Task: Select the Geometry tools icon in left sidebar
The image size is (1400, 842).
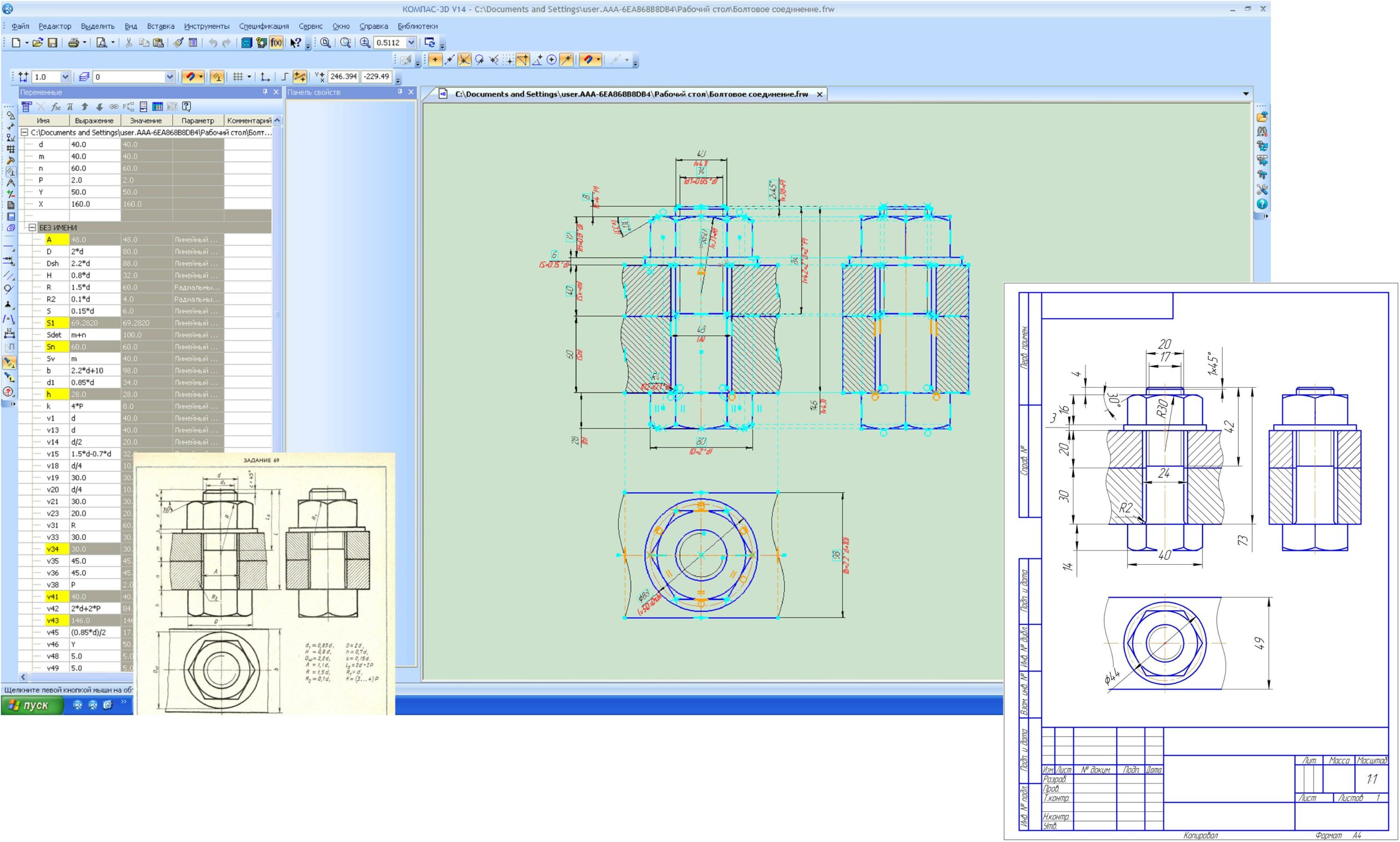Action: [10, 115]
